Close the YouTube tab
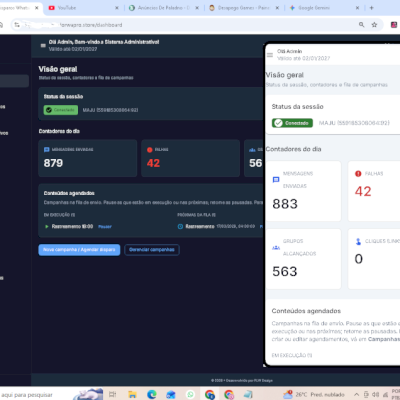 pyautogui.click(x=117, y=8)
